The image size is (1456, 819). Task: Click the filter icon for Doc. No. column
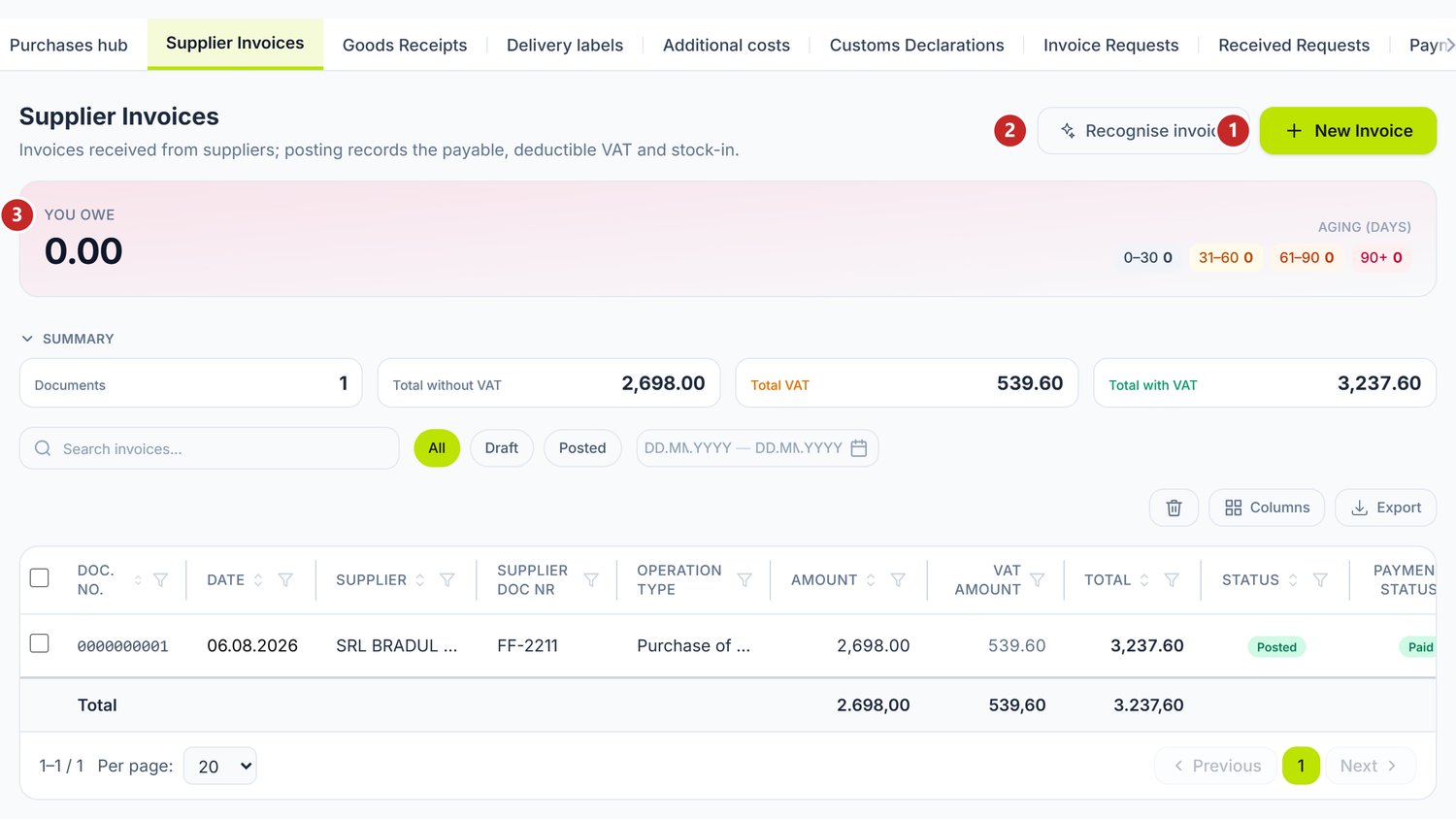click(161, 580)
